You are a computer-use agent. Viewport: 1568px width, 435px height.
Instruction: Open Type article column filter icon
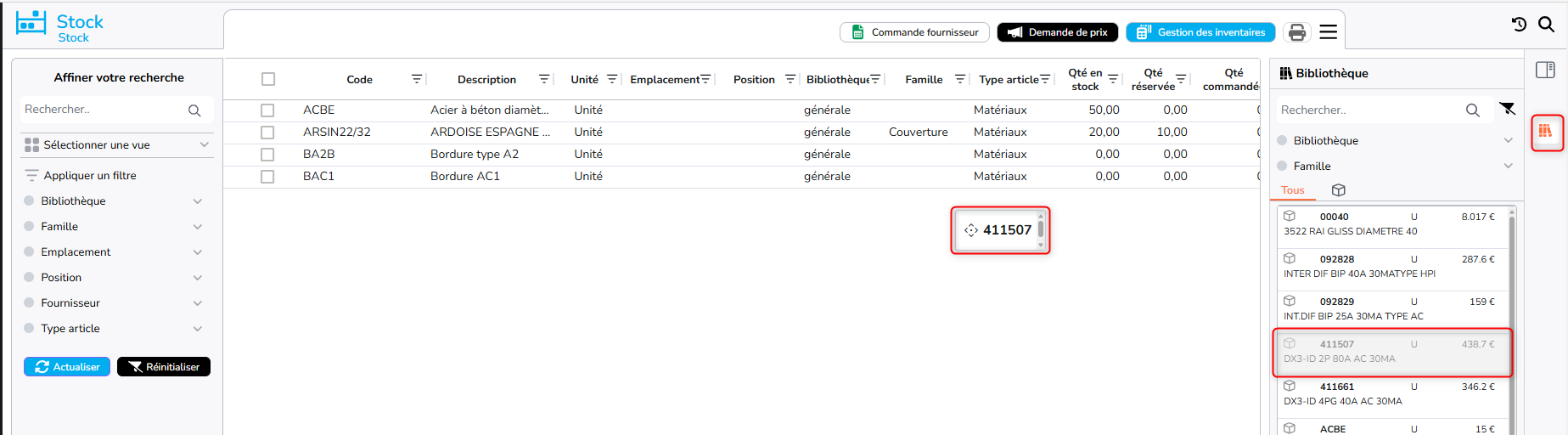(x=1045, y=79)
